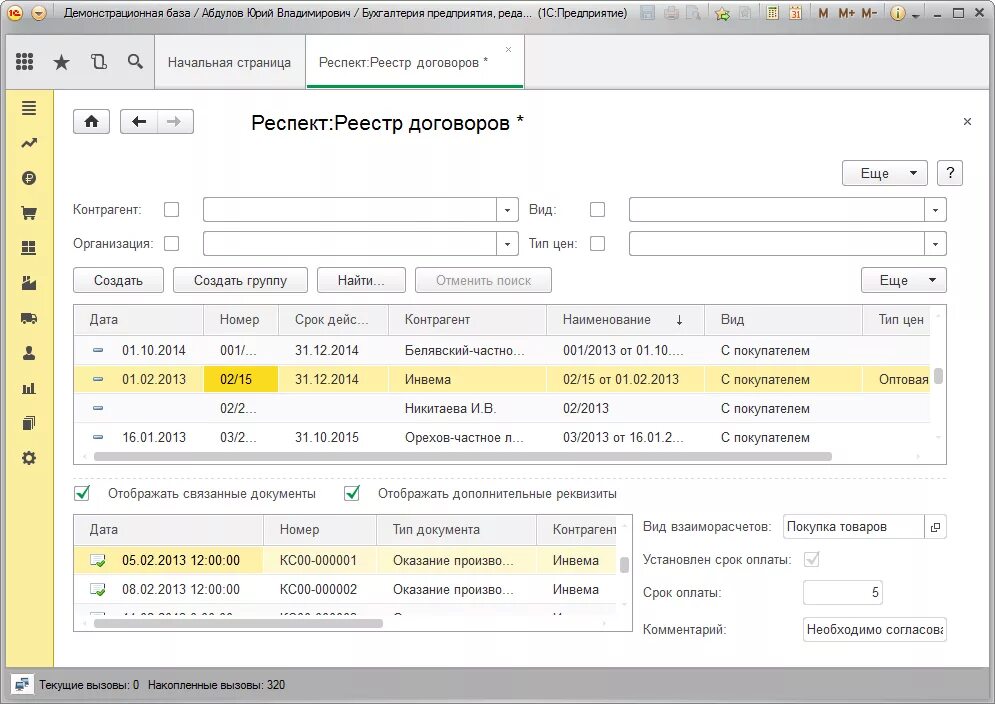The height and width of the screenshot is (704, 995).
Task: Click the M+ memory add button
Action: tap(846, 13)
